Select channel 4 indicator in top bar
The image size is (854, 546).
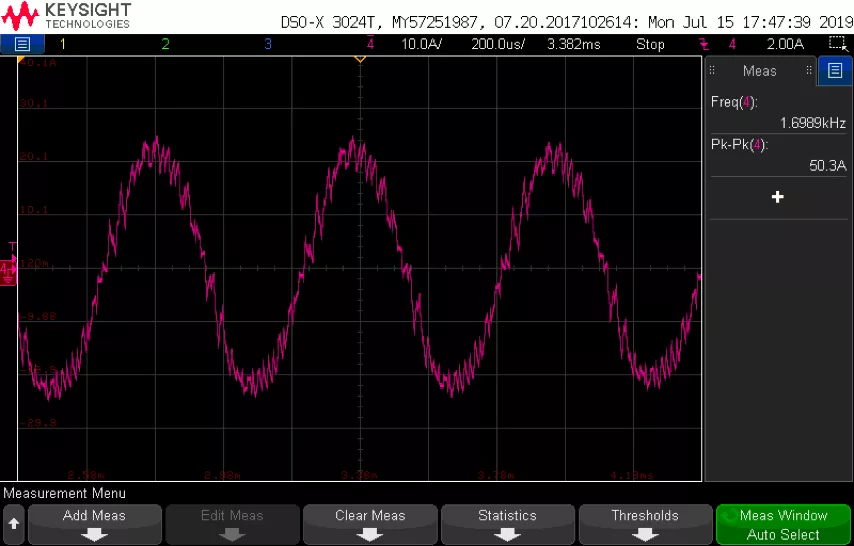[x=370, y=44]
